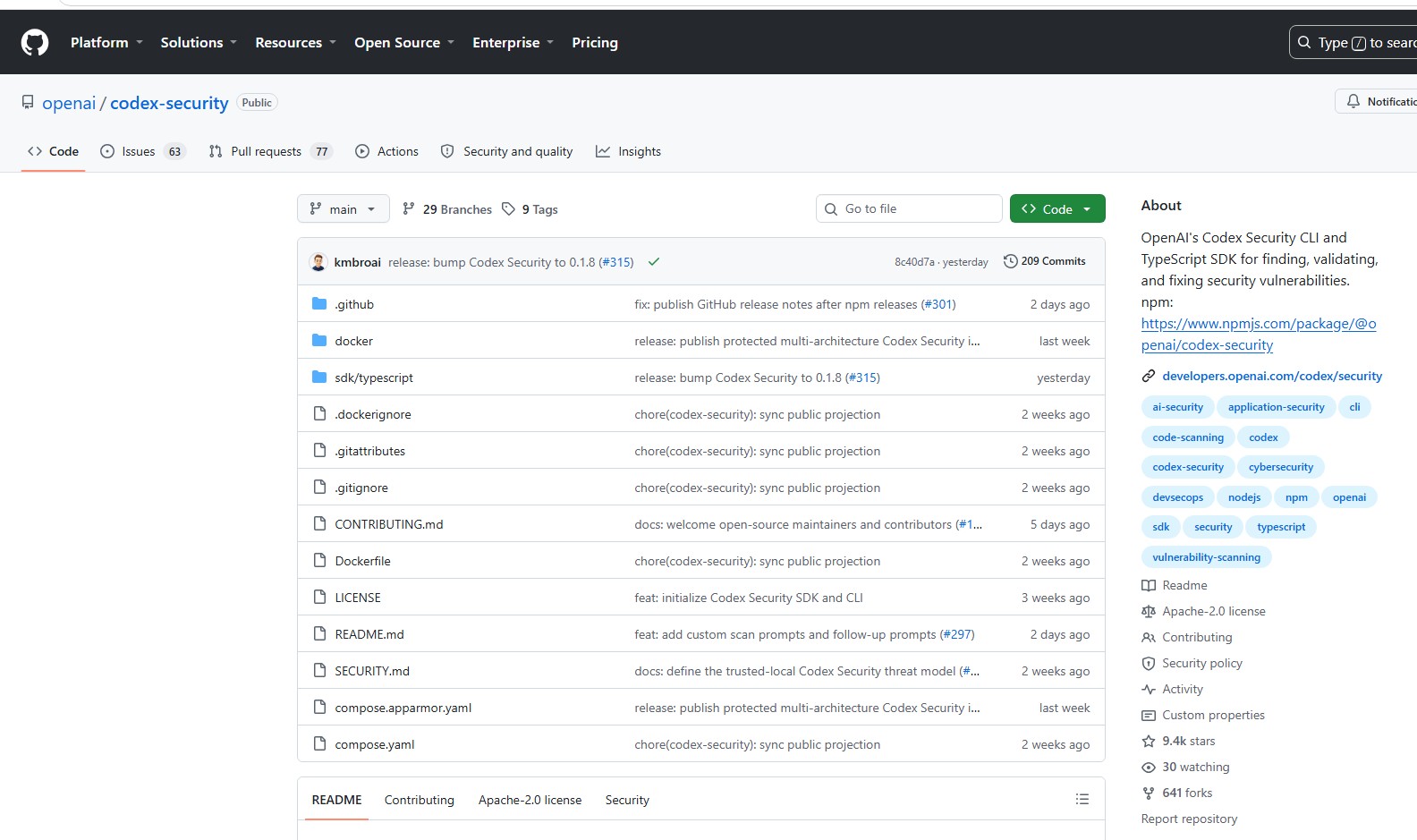1417x840 pixels.
Task: Click the fork icon beside 641 forks
Action: tap(1149, 793)
